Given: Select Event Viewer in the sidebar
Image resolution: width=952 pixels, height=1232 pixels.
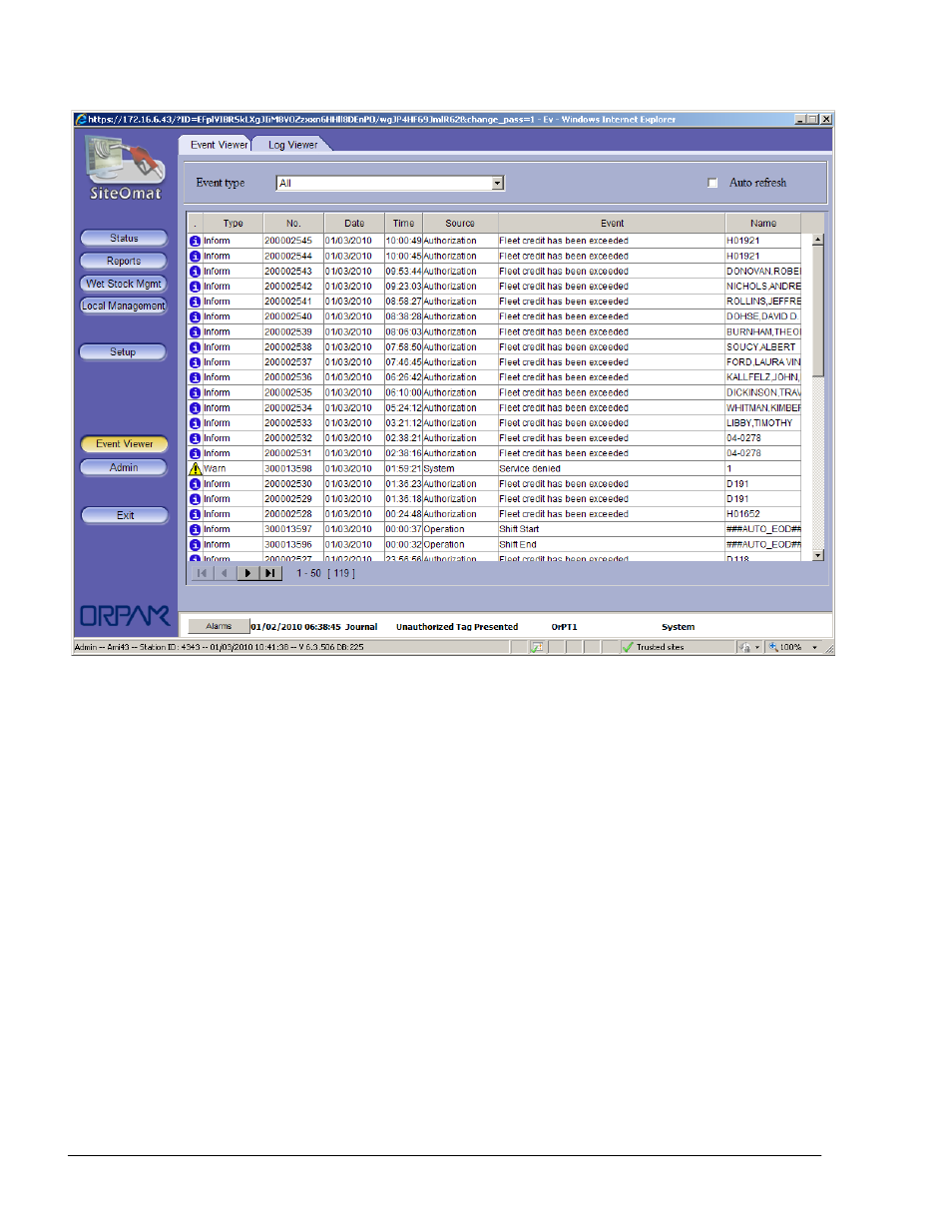Looking at the screenshot, I should point(124,444).
